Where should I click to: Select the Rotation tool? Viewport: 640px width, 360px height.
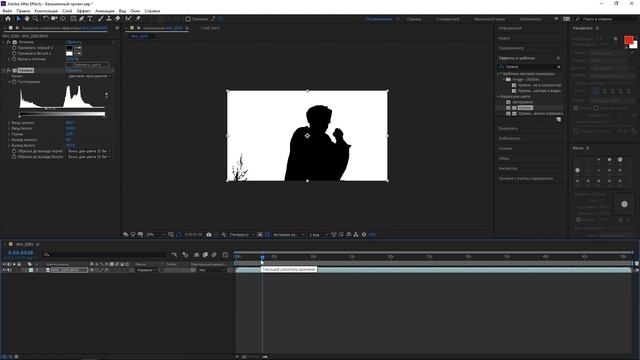pyautogui.click(x=46, y=19)
